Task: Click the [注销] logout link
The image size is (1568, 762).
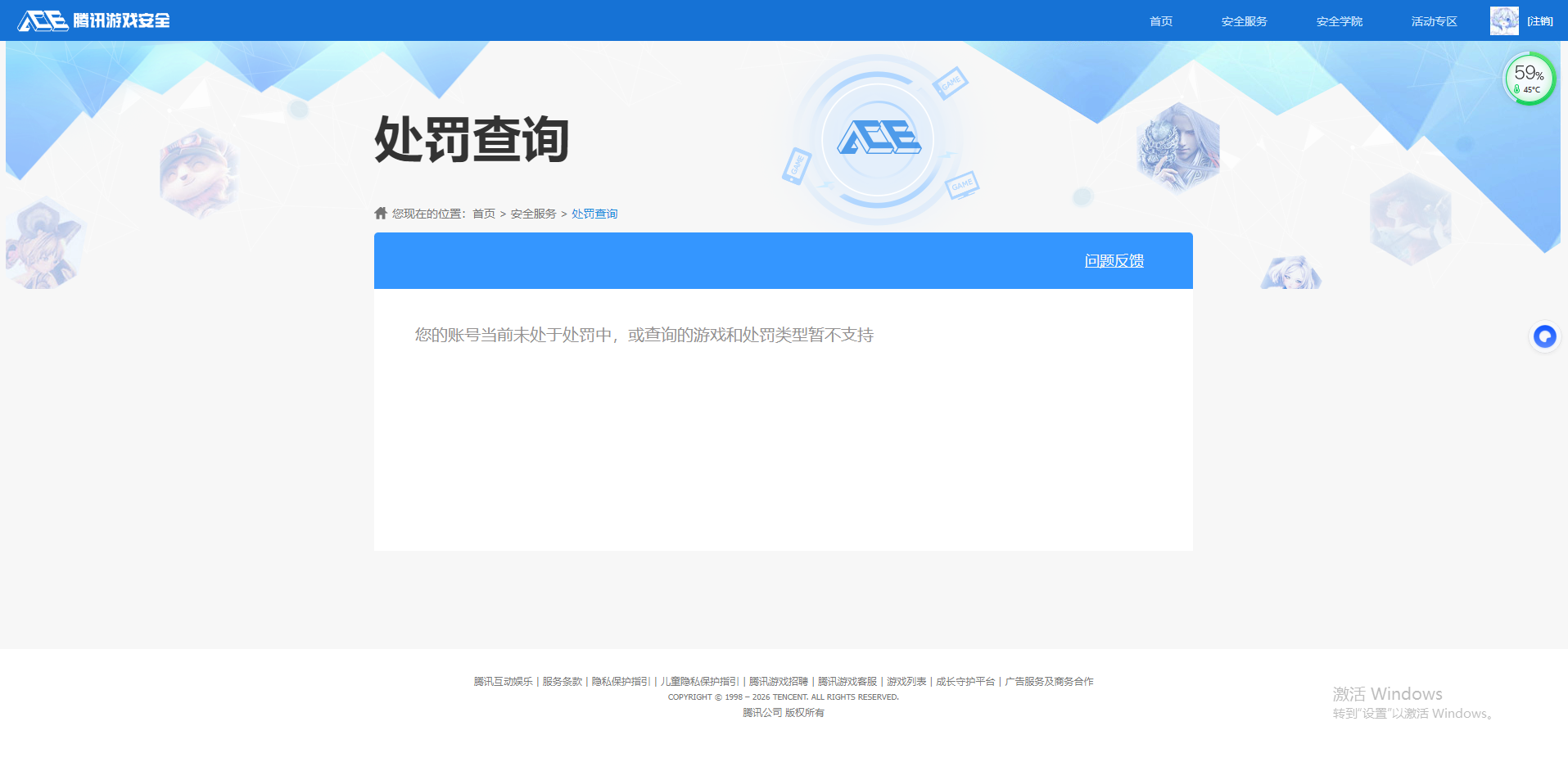Action: pos(1540,20)
